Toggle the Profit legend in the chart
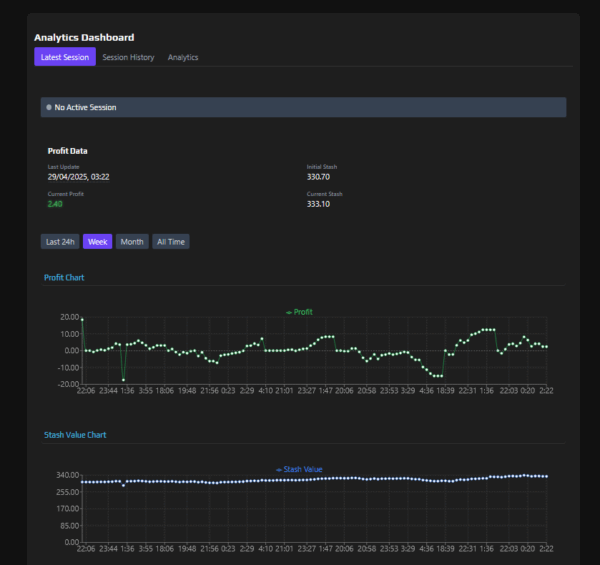Image resolution: width=600 pixels, height=565 pixels. pyautogui.click(x=299, y=312)
